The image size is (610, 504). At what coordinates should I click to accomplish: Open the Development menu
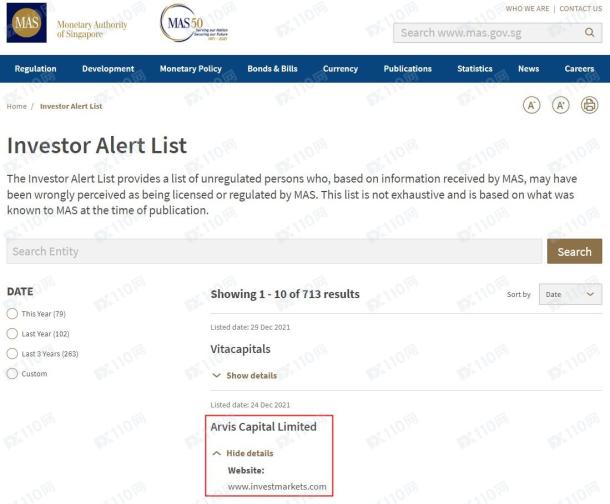pyautogui.click(x=108, y=69)
